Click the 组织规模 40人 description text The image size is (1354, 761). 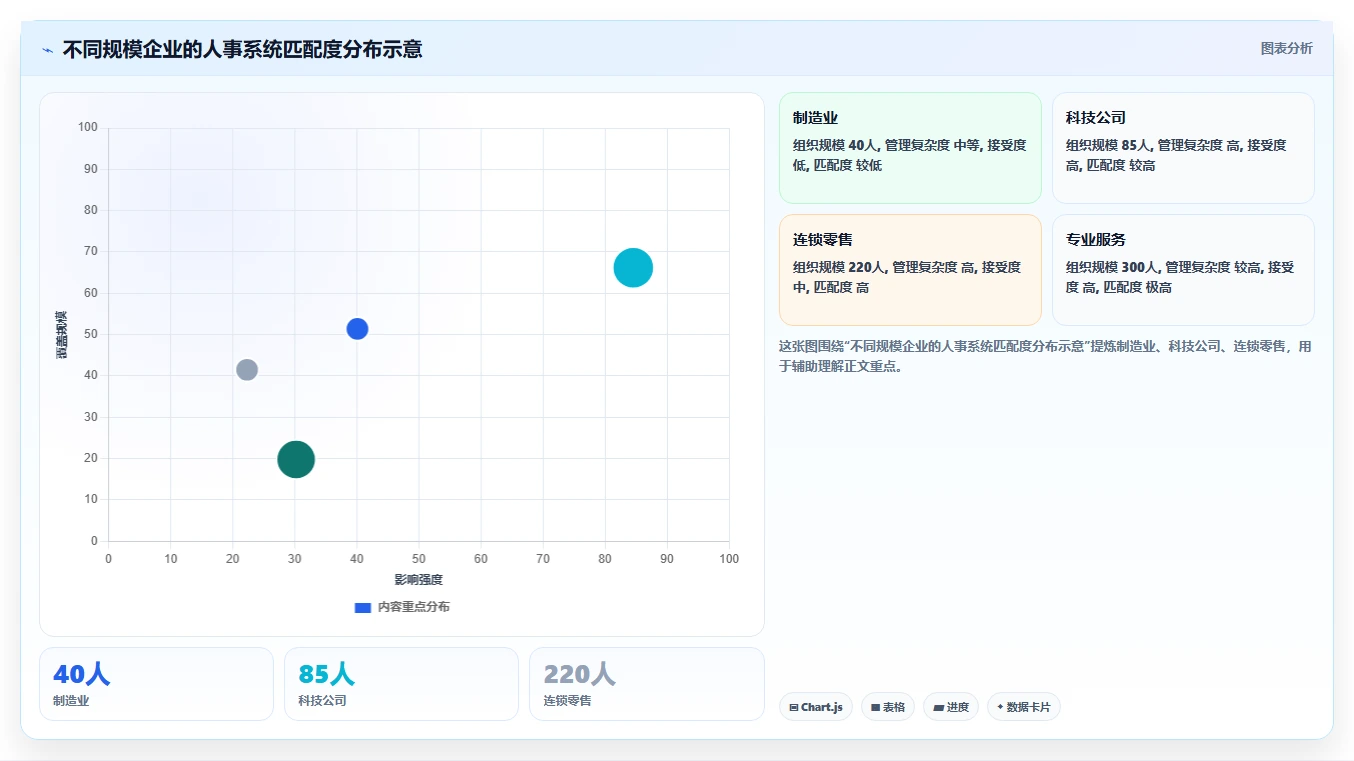910,155
